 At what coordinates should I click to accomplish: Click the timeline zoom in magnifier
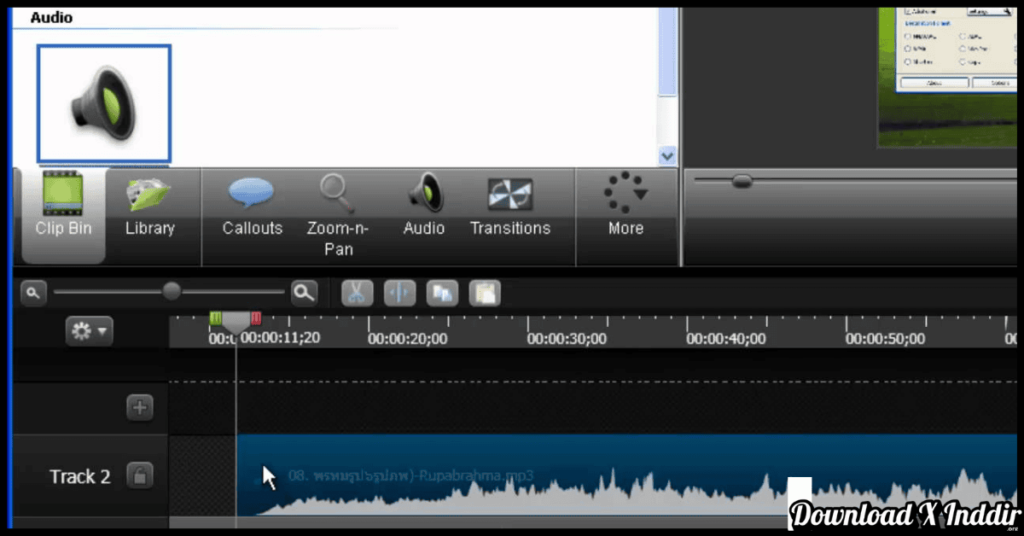point(304,293)
